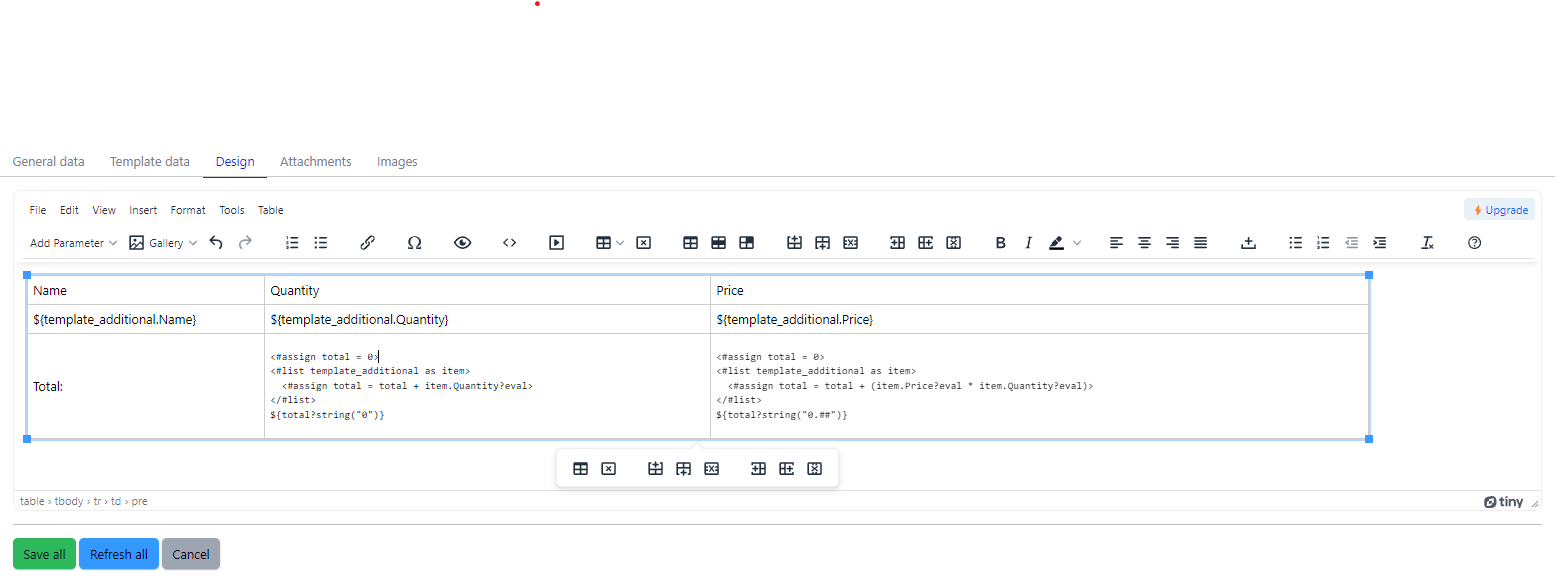Insert row before in main toolbar
The width and height of the screenshot is (1560, 579).
click(794, 242)
